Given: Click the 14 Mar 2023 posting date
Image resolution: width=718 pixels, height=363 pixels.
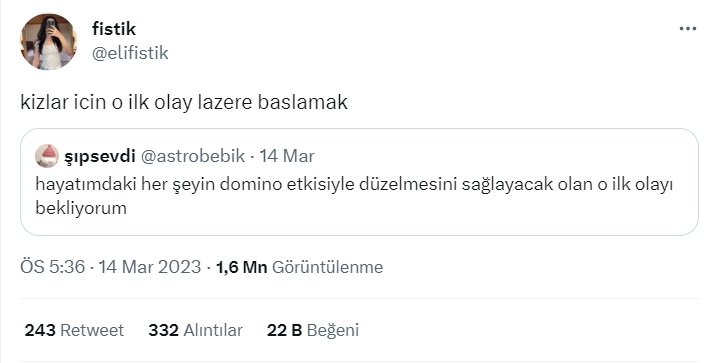Looking at the screenshot, I should 150,267.
